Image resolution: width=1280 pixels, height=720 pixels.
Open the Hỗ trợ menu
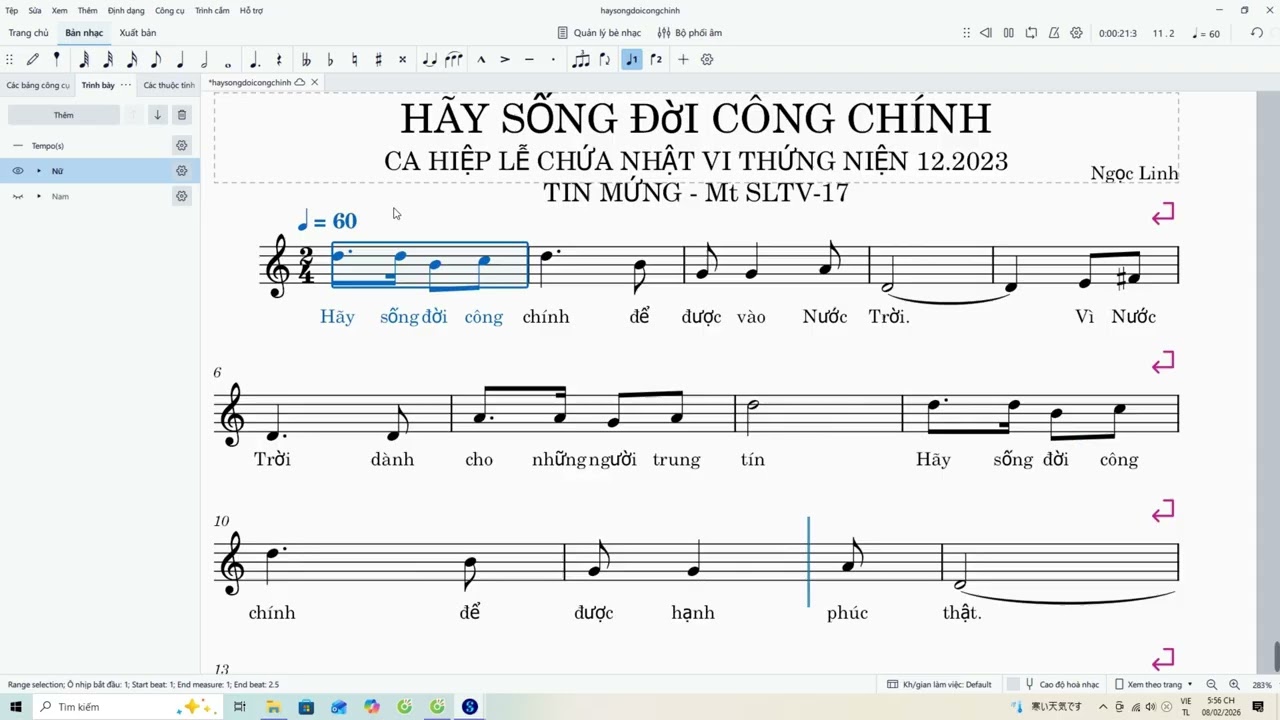(x=251, y=10)
